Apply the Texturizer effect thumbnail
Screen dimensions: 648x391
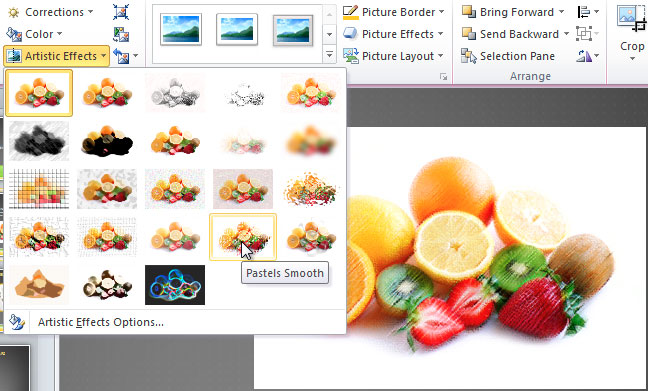(x=107, y=237)
